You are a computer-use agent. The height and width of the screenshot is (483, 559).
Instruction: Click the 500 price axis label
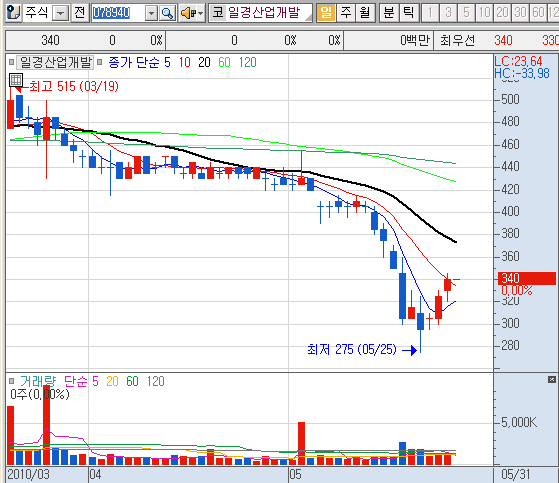pyautogui.click(x=511, y=99)
